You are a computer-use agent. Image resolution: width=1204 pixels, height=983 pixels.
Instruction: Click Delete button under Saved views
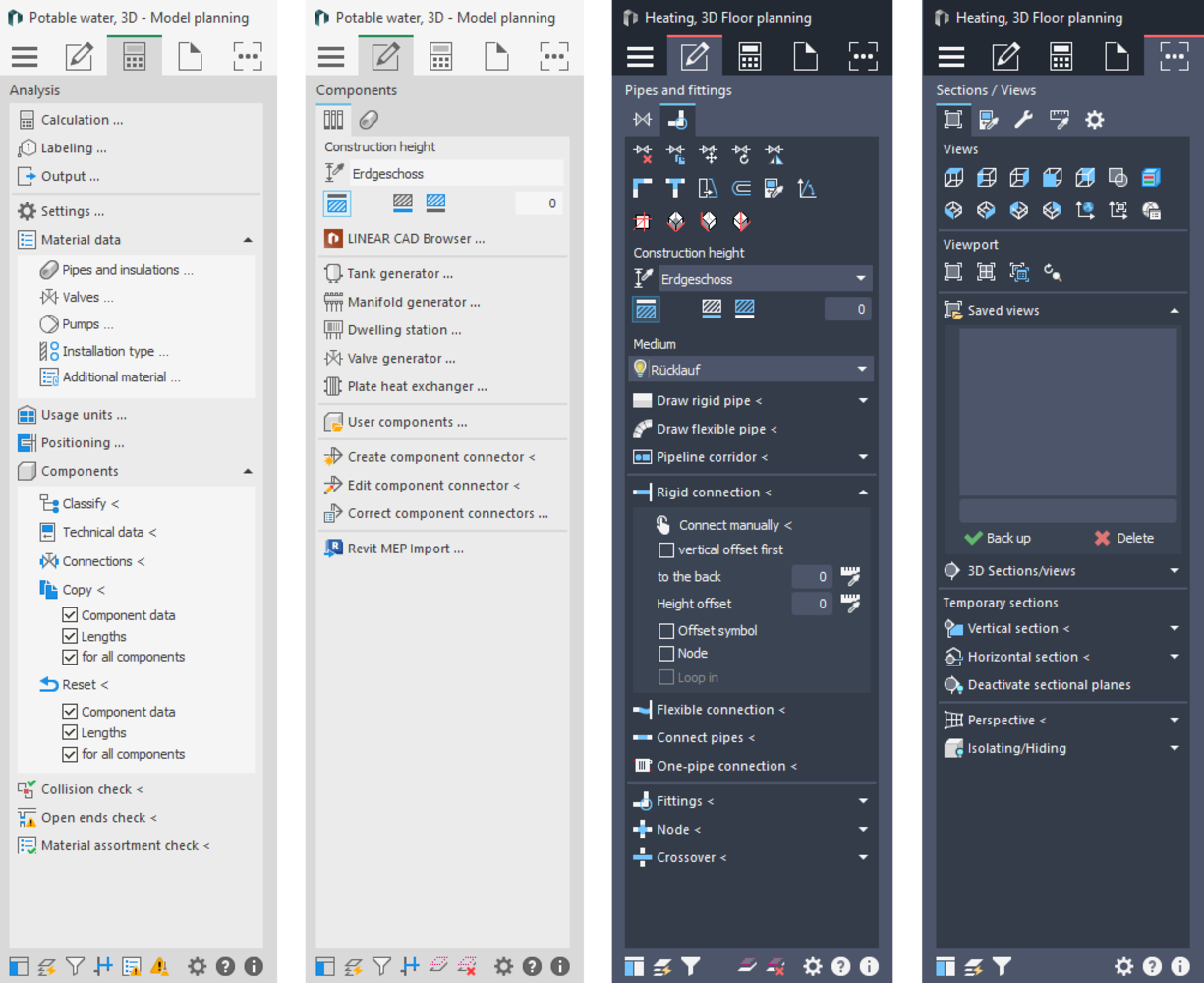pos(1124,539)
